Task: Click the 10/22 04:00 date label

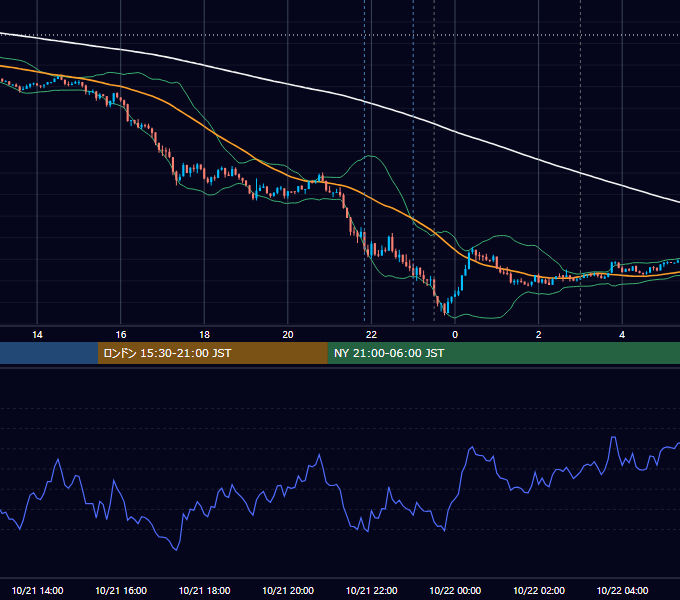Action: (622, 590)
